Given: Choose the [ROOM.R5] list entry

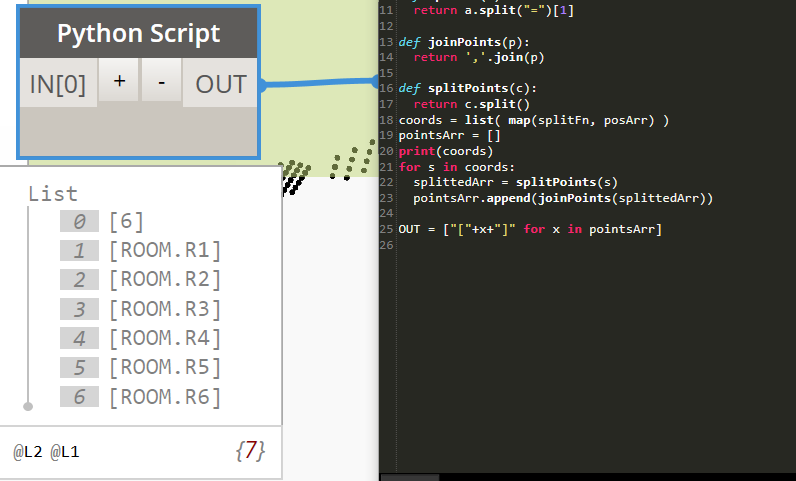Looking at the screenshot, I should (165, 367).
